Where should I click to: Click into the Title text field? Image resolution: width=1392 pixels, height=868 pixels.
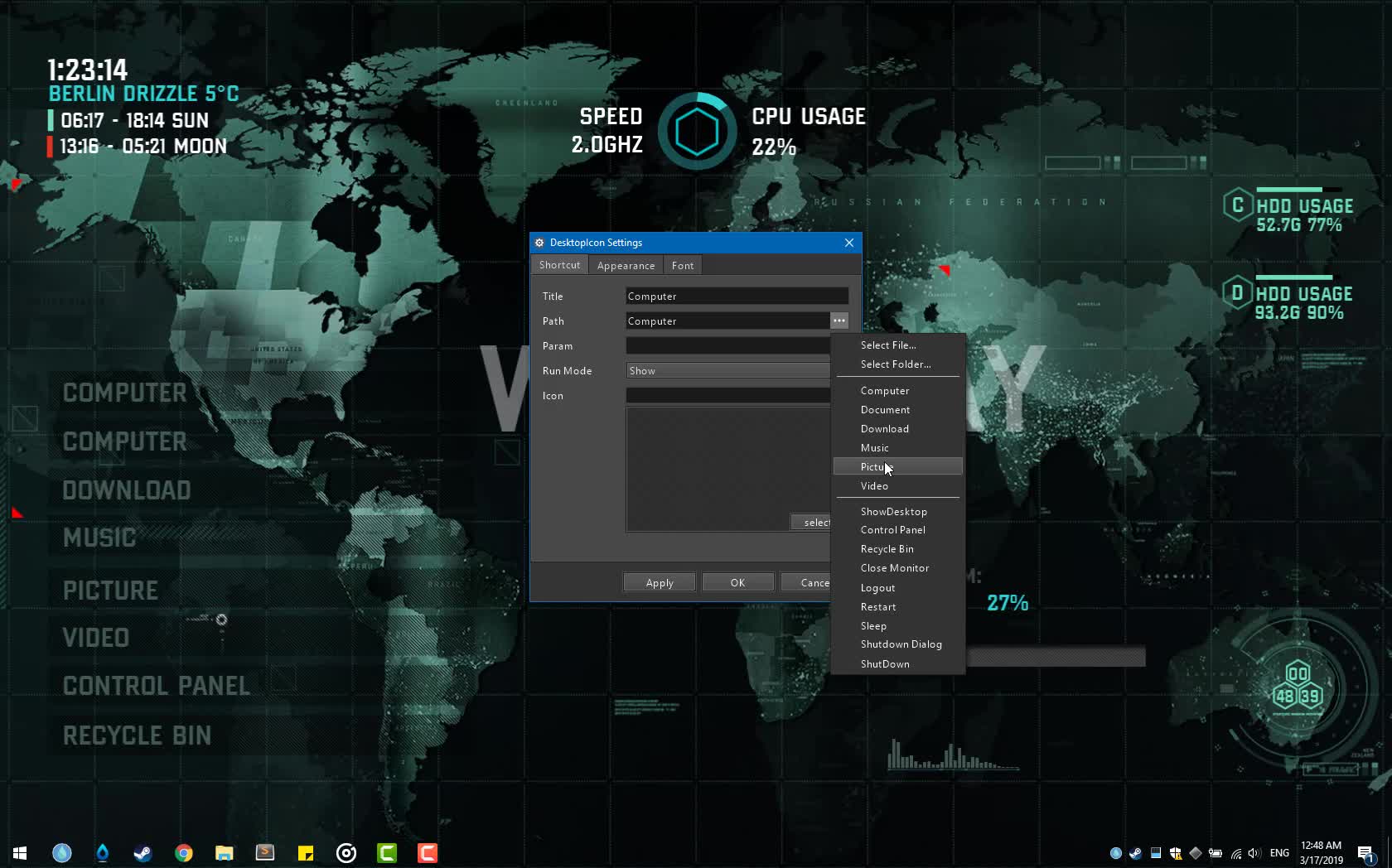click(737, 297)
